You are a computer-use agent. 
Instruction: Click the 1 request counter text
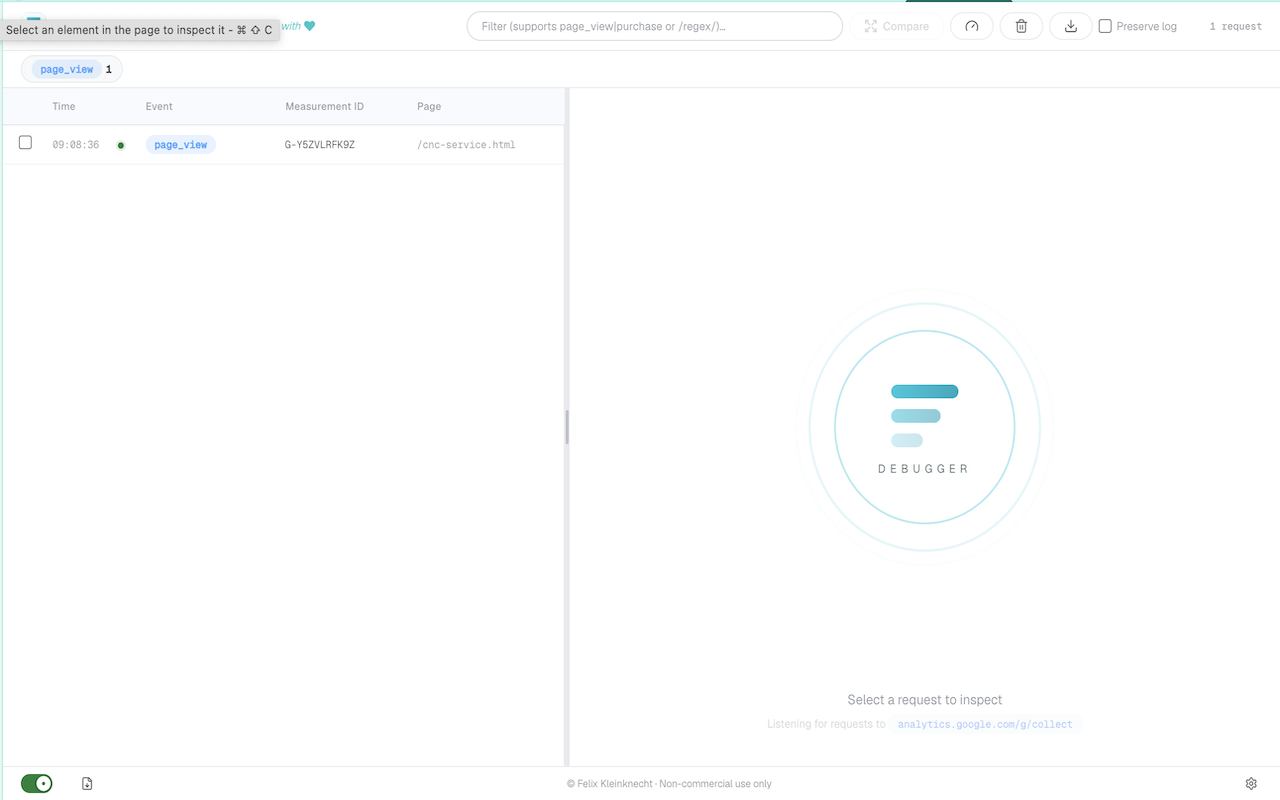1236,26
